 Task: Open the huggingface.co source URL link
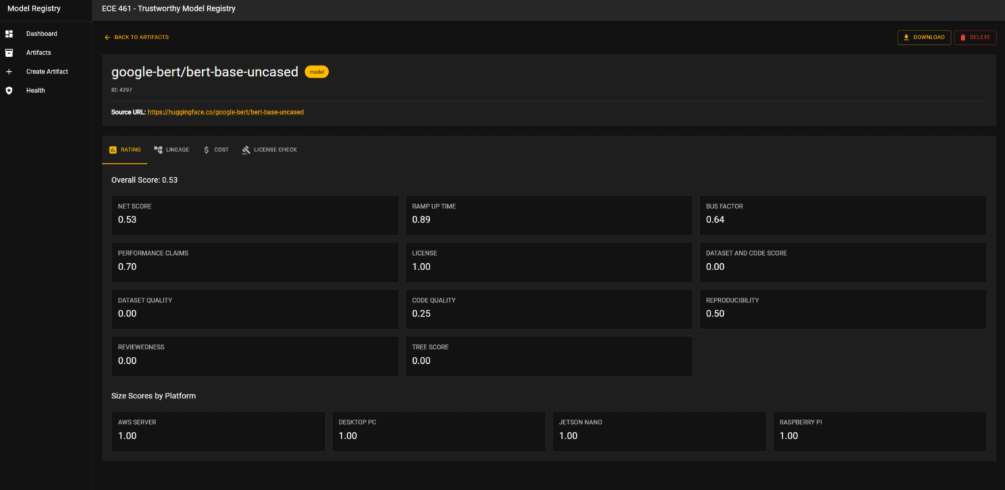pos(226,112)
